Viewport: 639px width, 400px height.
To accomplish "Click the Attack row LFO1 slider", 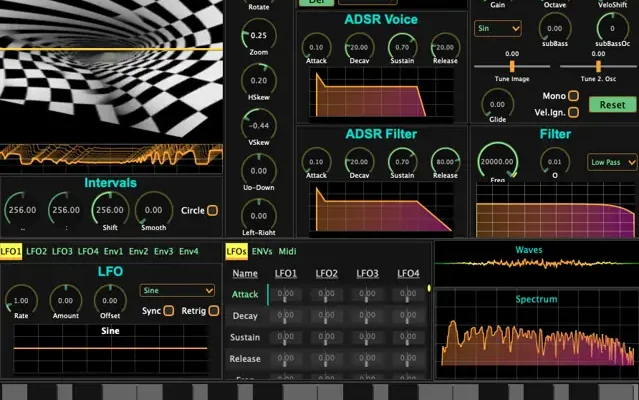I will (x=285, y=295).
